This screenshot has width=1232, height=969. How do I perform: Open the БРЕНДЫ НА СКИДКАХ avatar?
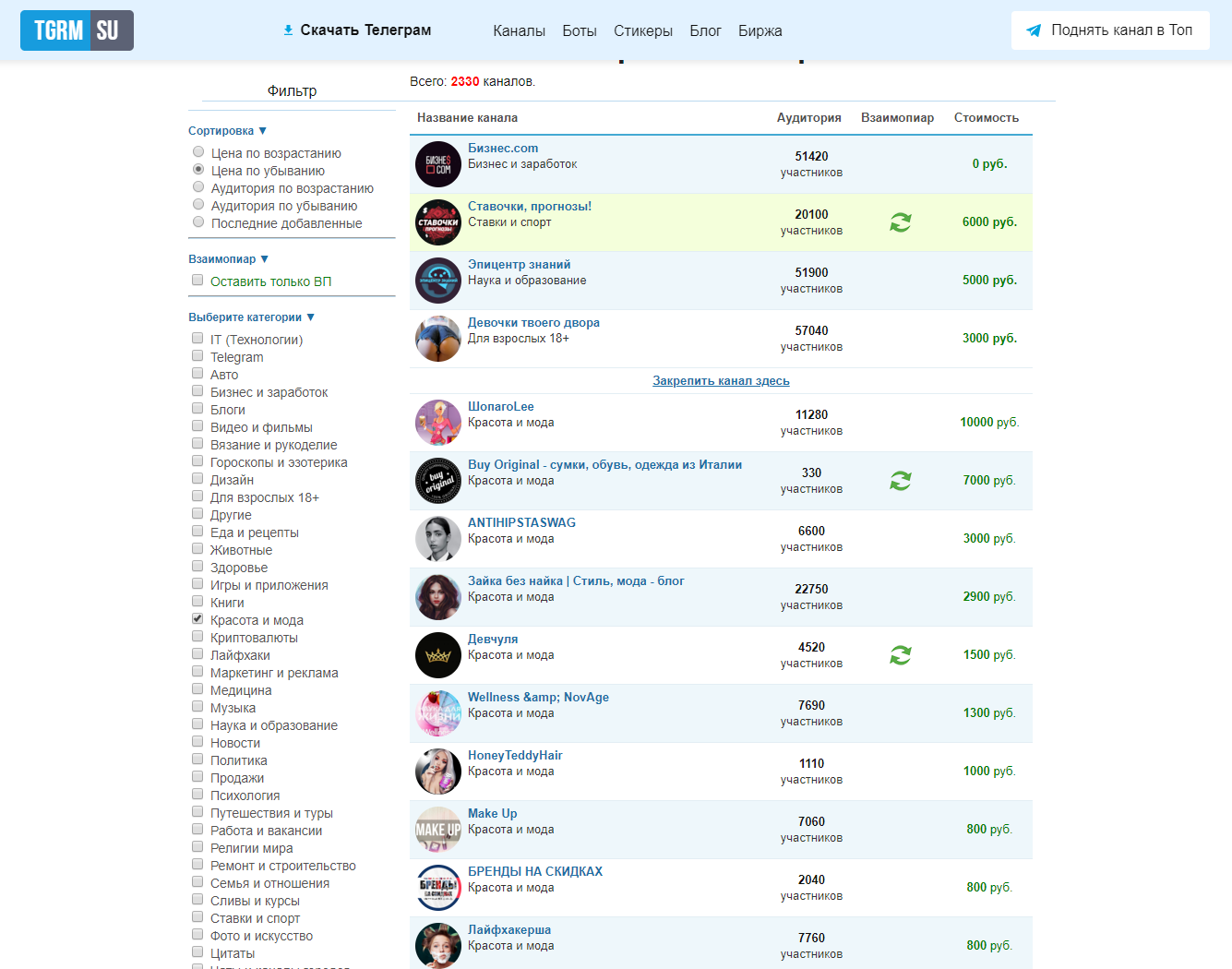[x=438, y=888]
